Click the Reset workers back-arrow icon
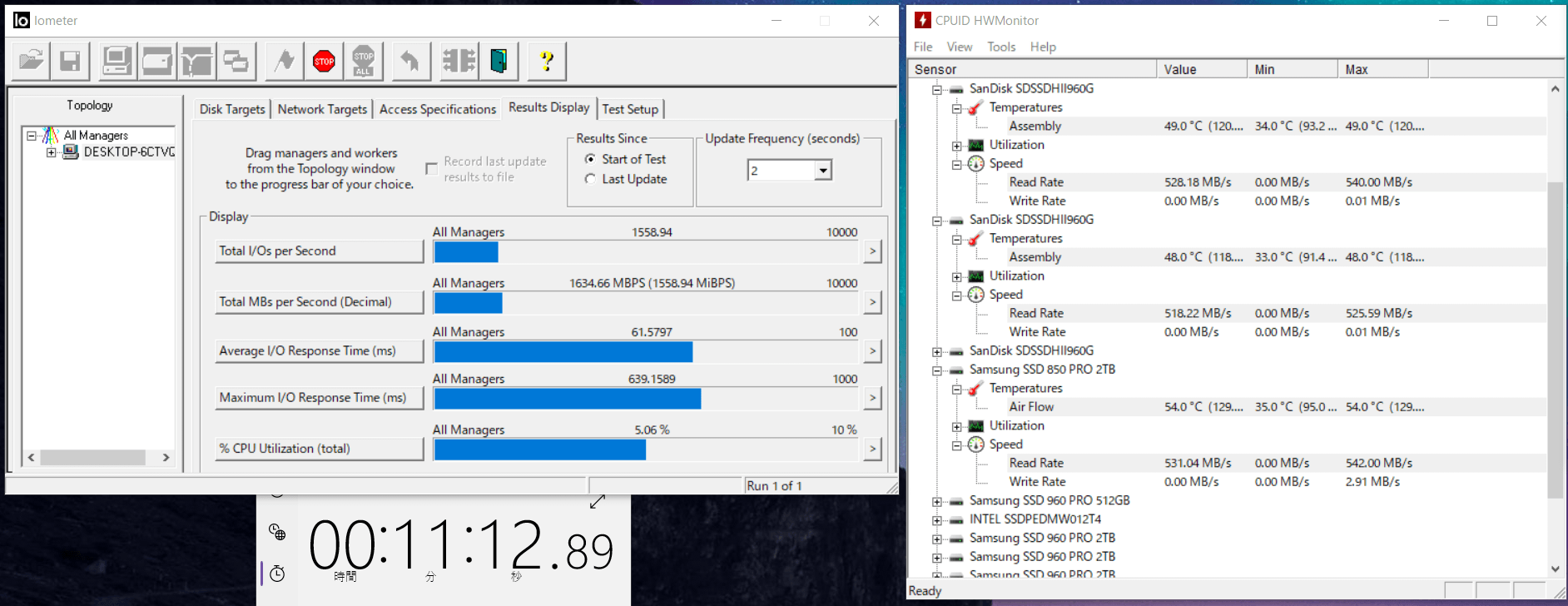Screen dimensions: 1568x606 coord(409,61)
